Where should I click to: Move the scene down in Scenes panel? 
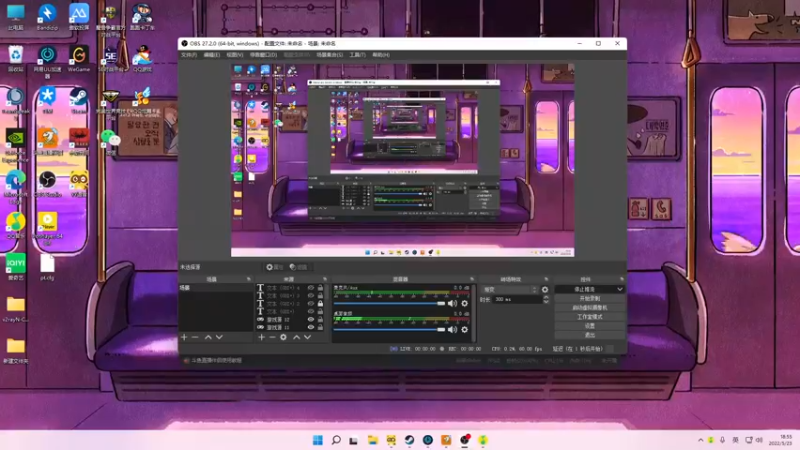tap(219, 337)
